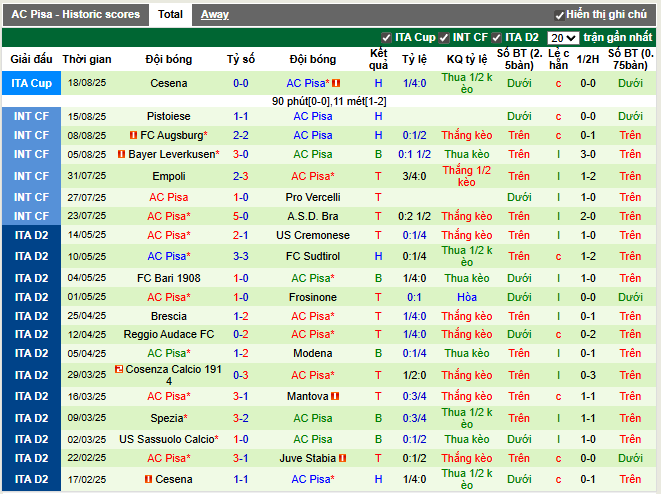Click the 'Tỷ số' column header
Screen dimensions: 661x494
(x=241, y=59)
